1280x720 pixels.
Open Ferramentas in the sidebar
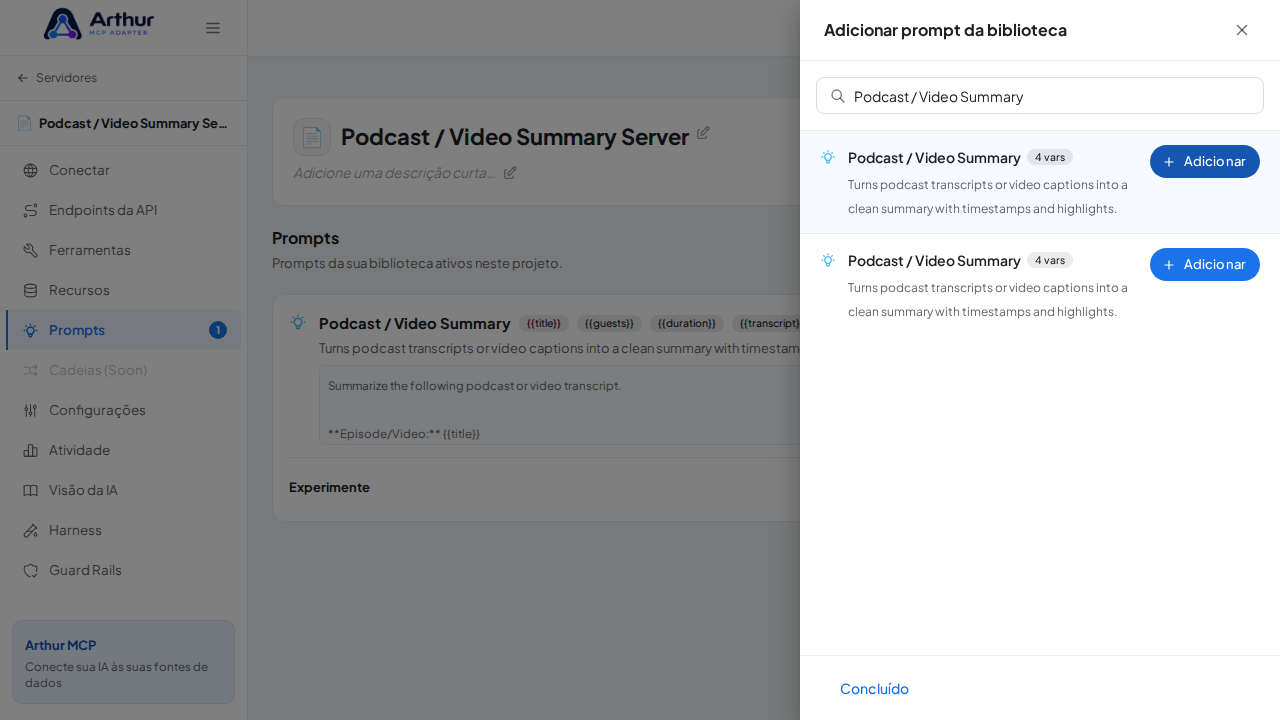(123, 250)
